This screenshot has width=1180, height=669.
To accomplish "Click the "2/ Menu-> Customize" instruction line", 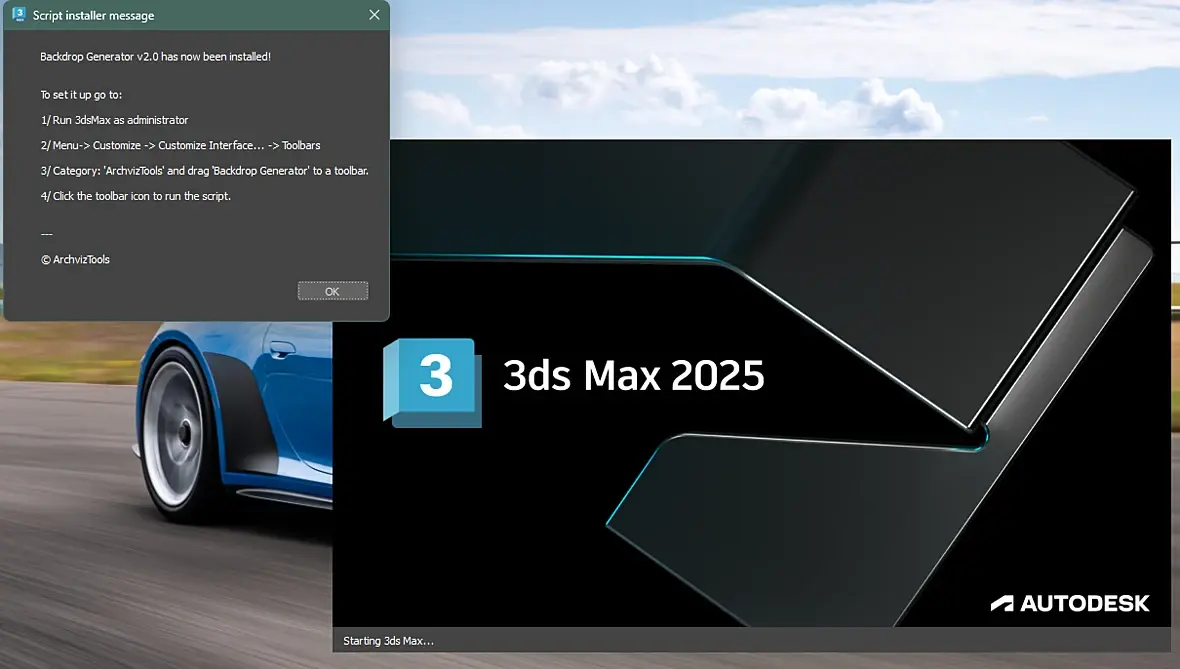I will tap(181, 145).
